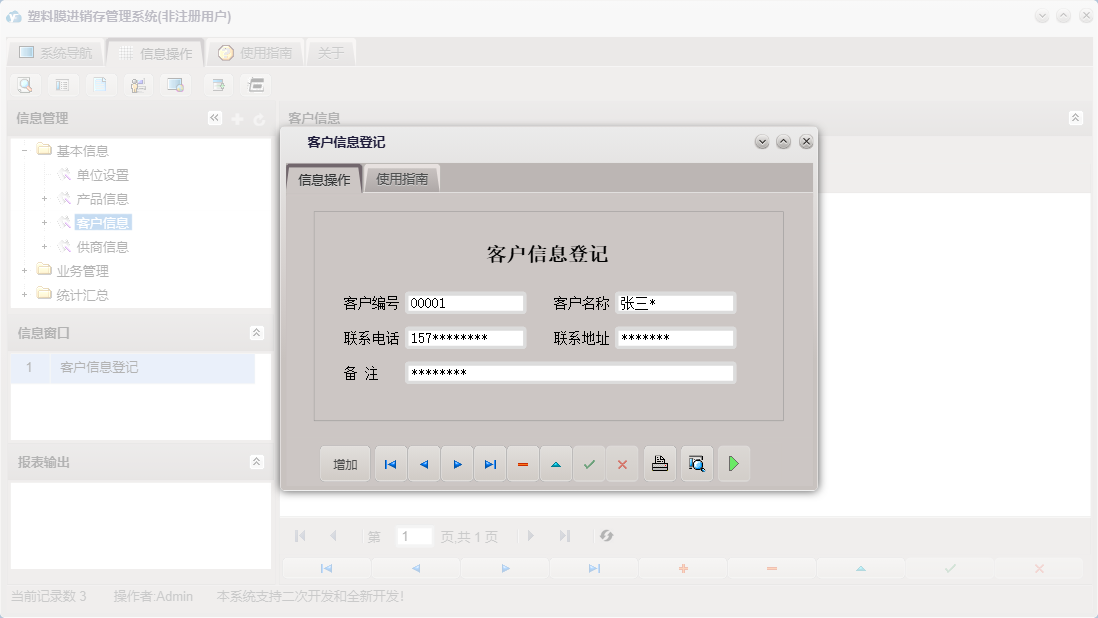Go back to the previous record
1098x618 pixels.
coord(424,463)
